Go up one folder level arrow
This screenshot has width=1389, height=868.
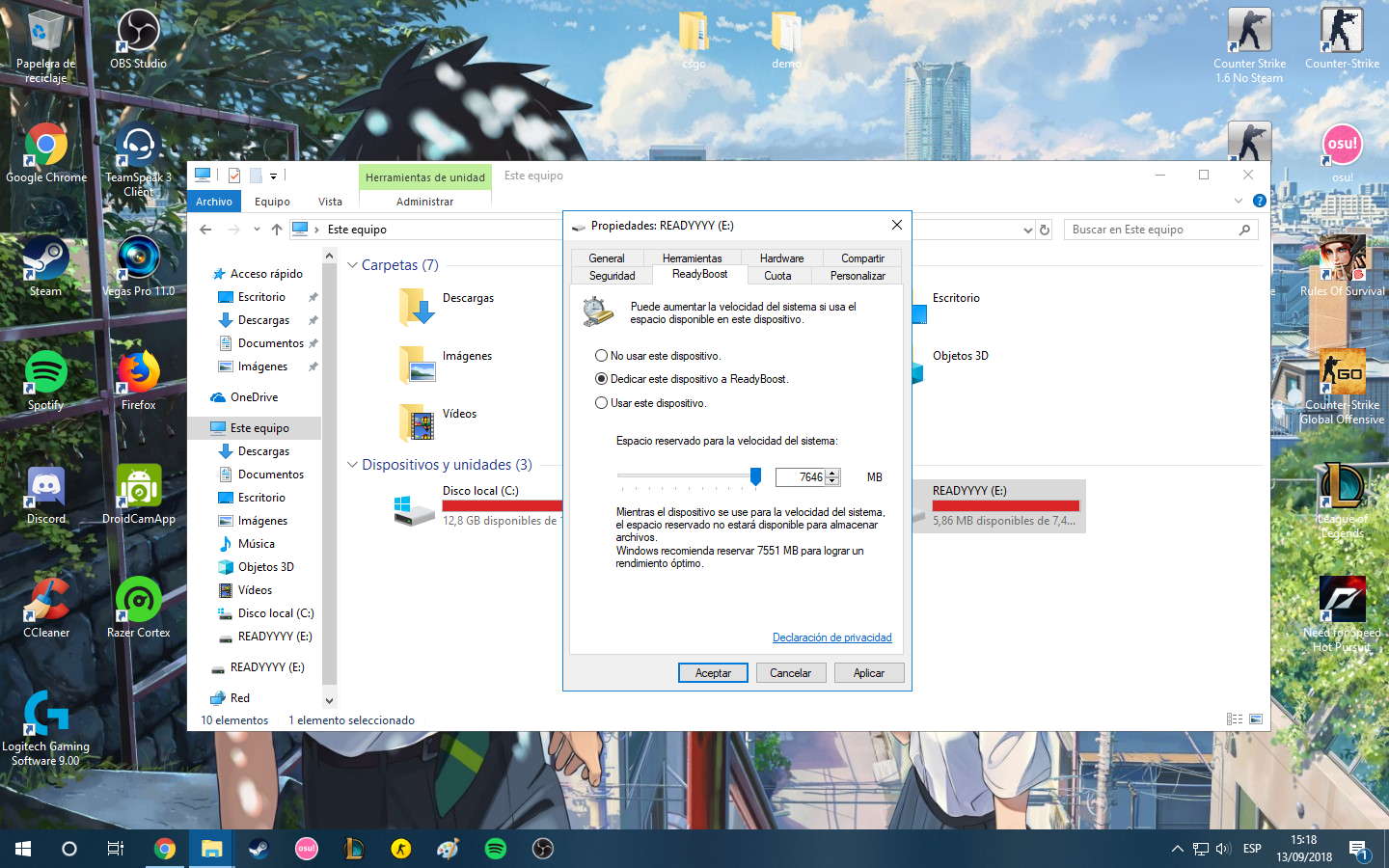click(277, 230)
